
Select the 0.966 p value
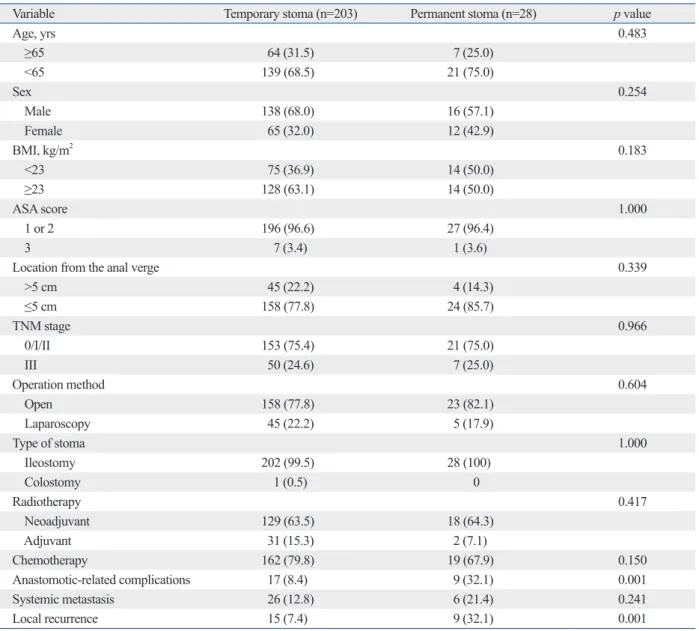pos(632,326)
